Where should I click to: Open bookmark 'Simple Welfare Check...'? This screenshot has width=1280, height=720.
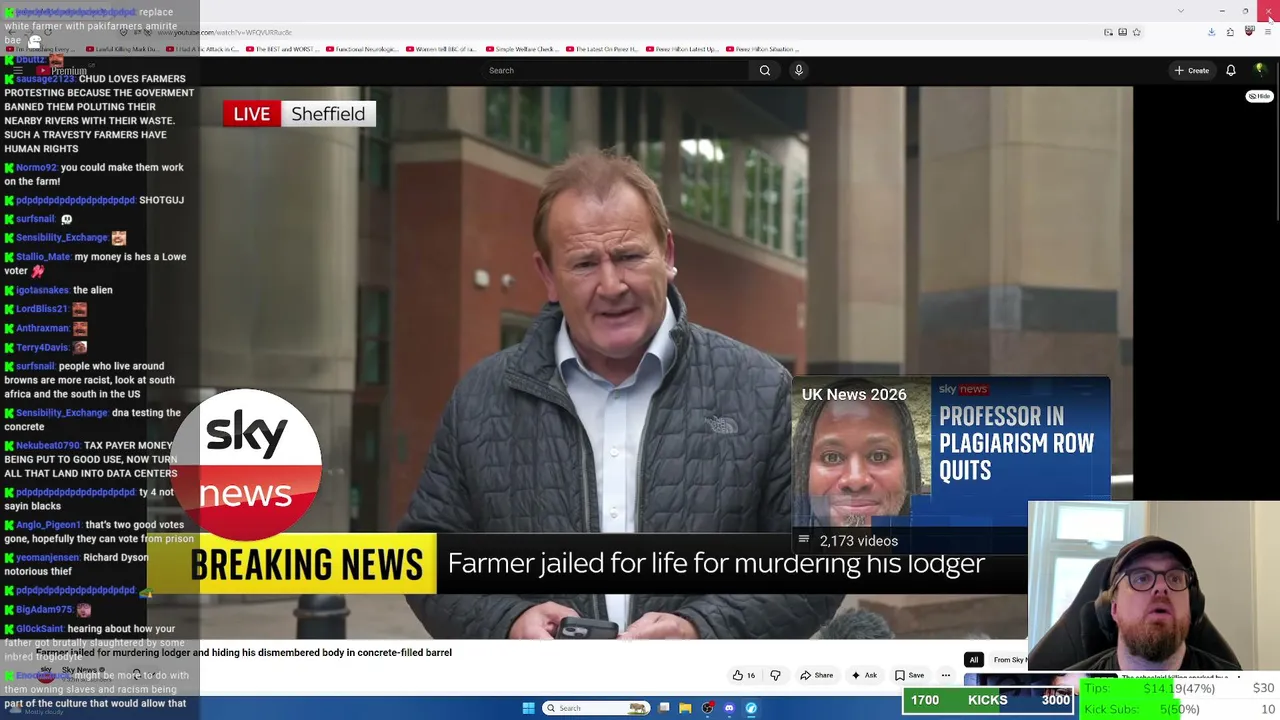pos(522,49)
